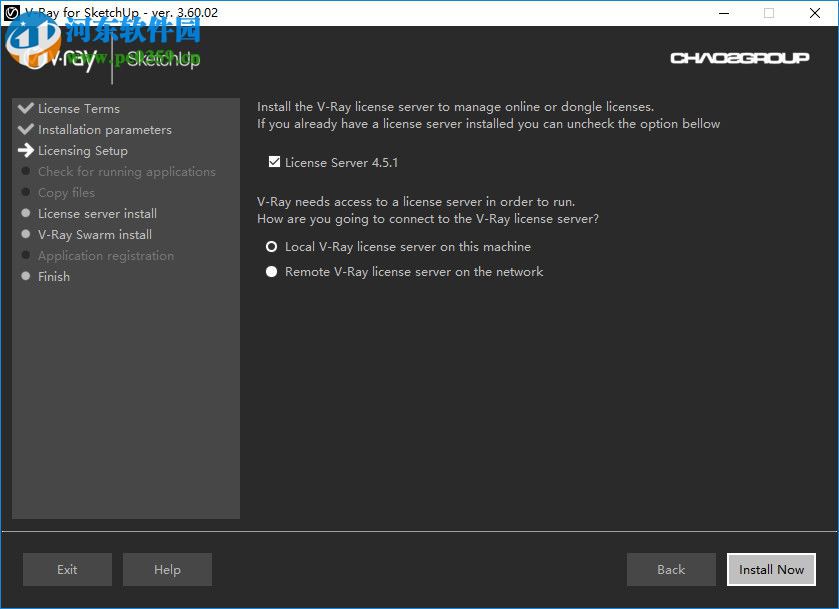Image resolution: width=839 pixels, height=609 pixels.
Task: Uncheck the License Server 4.5.1 checkbox
Action: pyautogui.click(x=274, y=161)
